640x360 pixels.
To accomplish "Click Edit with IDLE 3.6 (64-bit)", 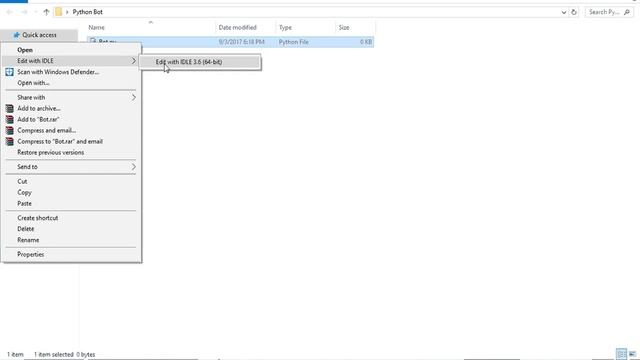I will pyautogui.click(x=200, y=62).
